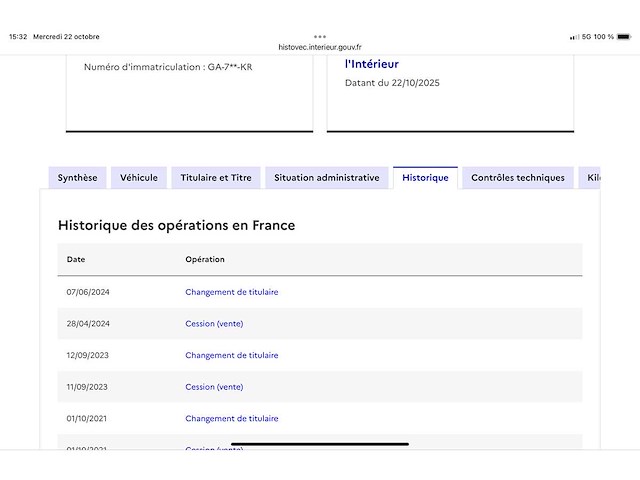Viewport: 640px width, 480px height.
Task: Click Changement de titulaire dated 12/09/2023
Action: [x=231, y=355]
